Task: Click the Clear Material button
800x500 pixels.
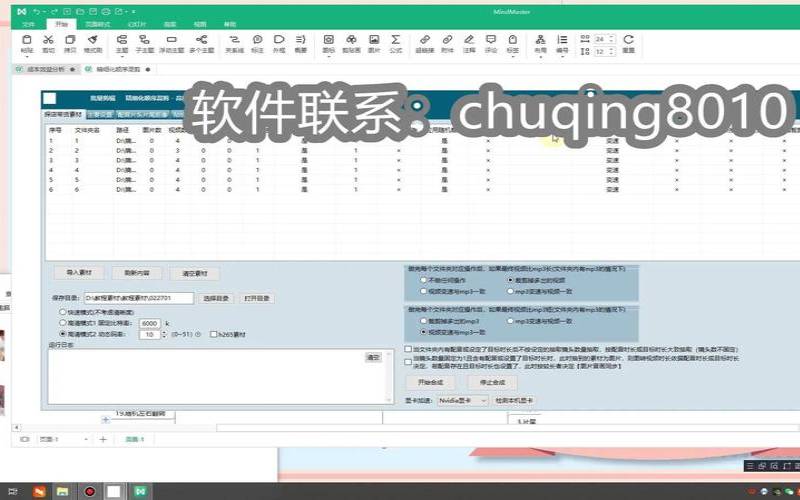Action: (195, 273)
